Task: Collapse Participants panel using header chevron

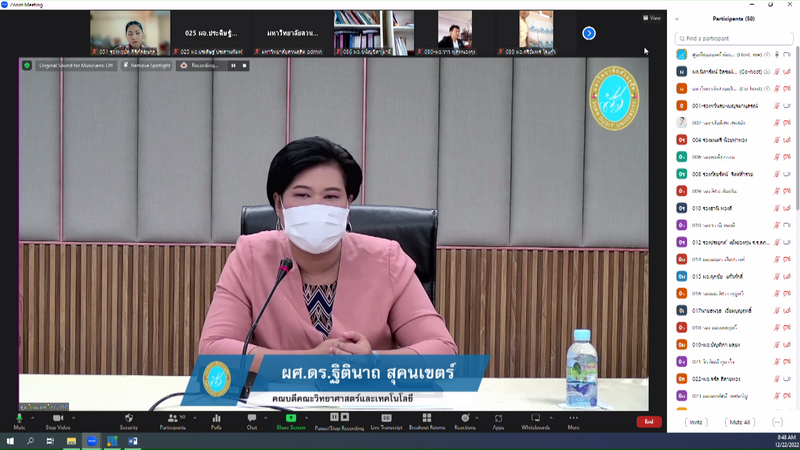Action: pyautogui.click(x=677, y=19)
